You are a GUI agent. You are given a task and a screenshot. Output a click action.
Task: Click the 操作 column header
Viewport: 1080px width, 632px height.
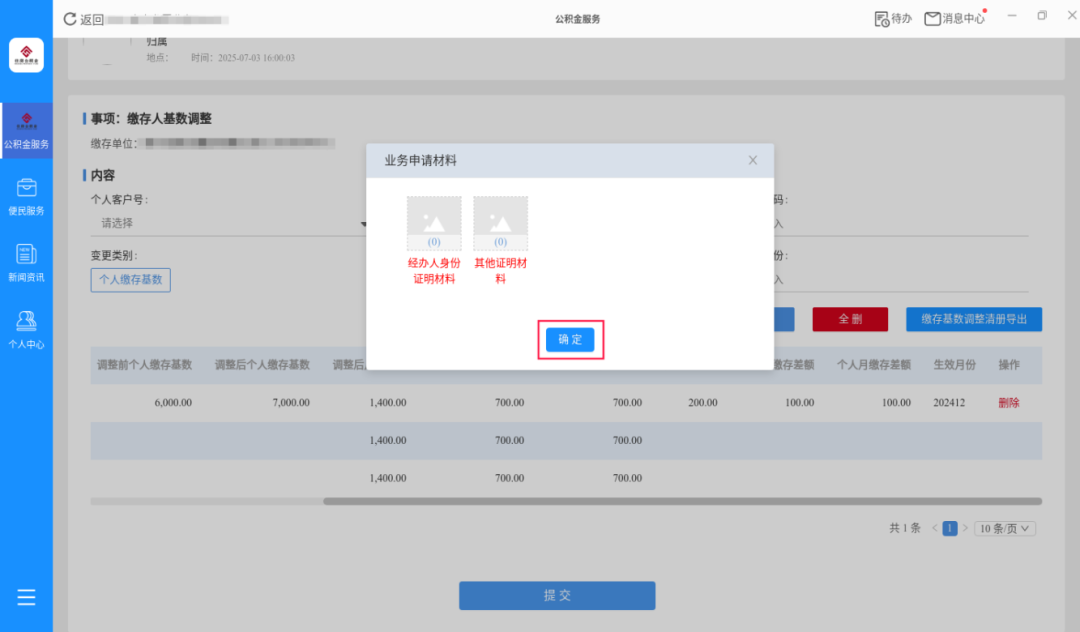(1009, 365)
